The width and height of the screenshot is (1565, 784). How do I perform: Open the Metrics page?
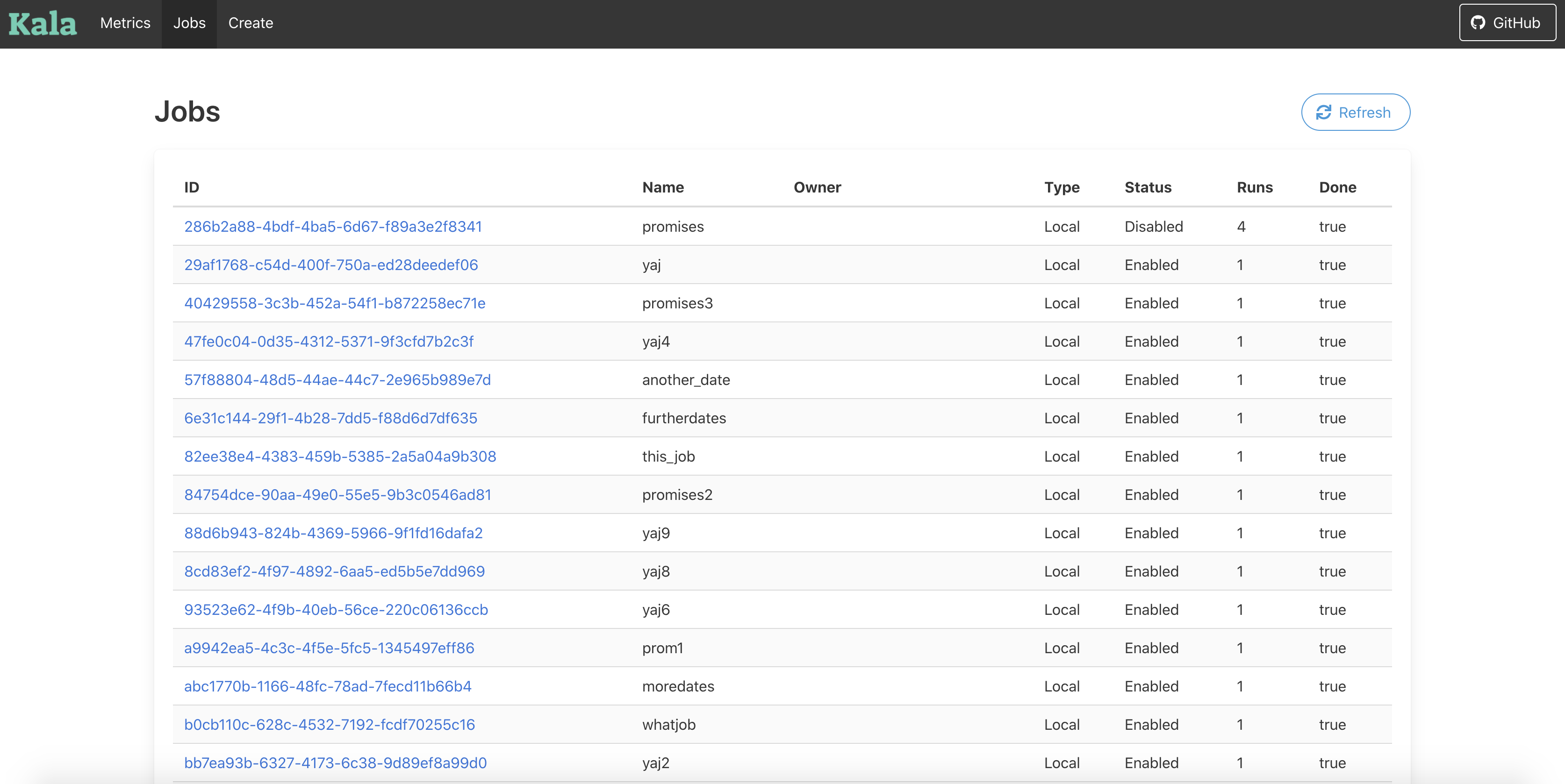tap(125, 23)
